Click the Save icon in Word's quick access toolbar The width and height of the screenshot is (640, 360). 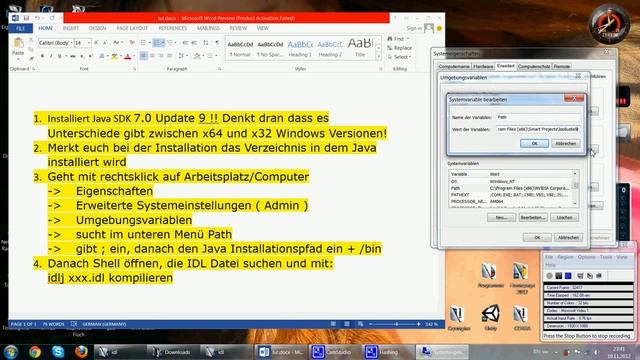[x=26, y=18]
